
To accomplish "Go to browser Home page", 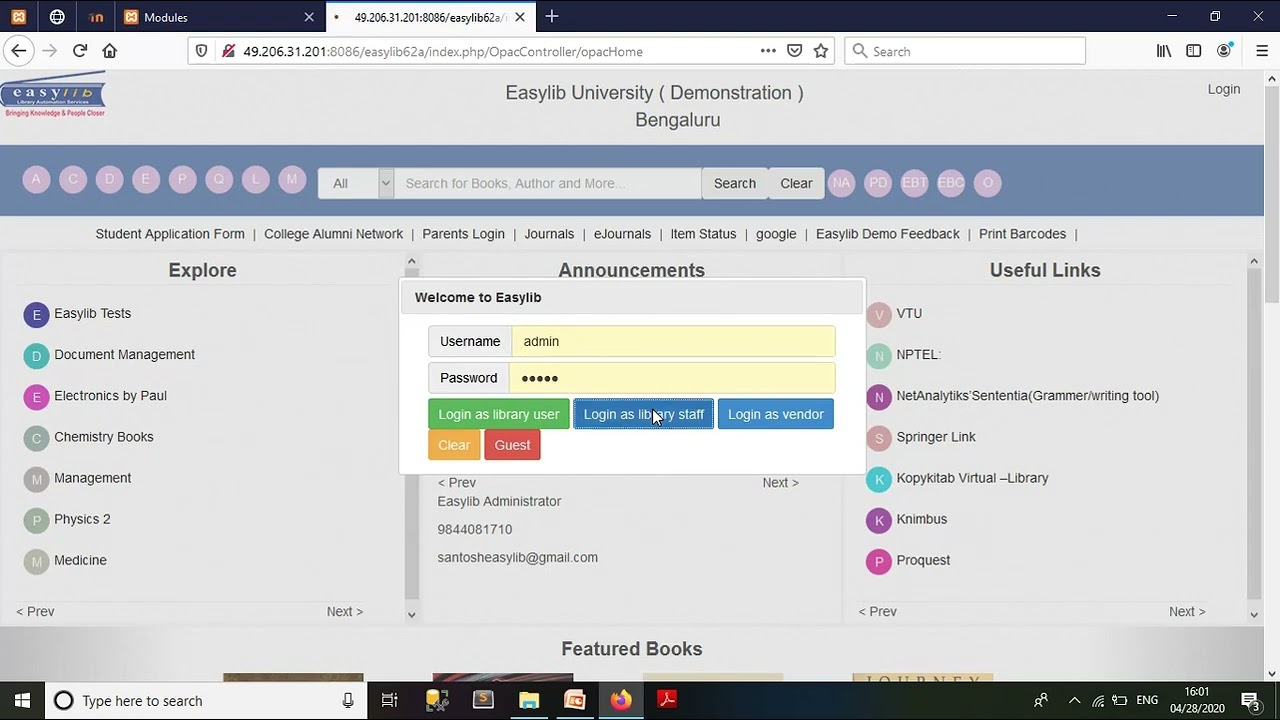I will (110, 51).
